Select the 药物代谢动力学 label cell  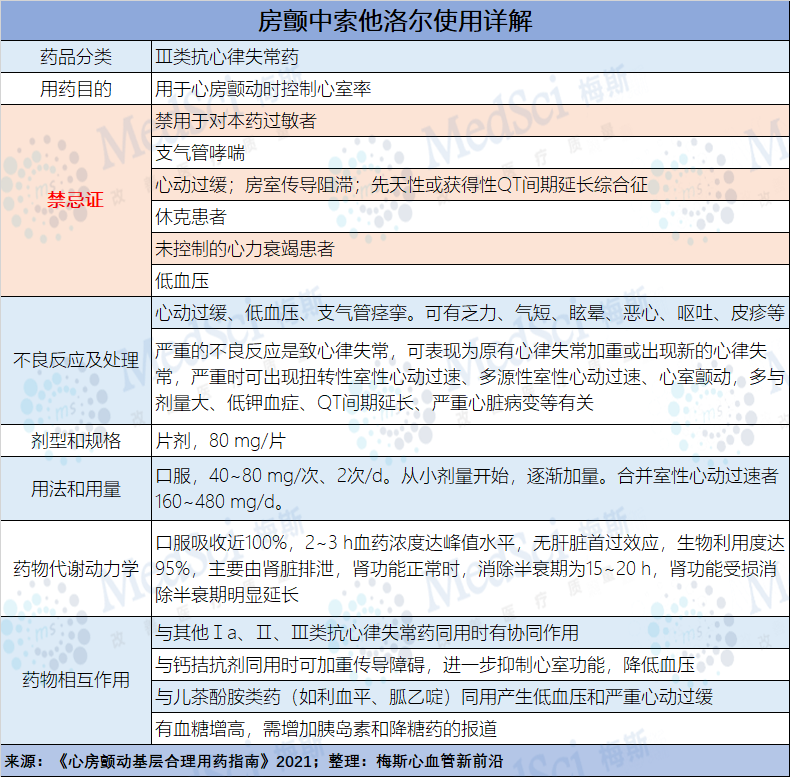pos(76,569)
